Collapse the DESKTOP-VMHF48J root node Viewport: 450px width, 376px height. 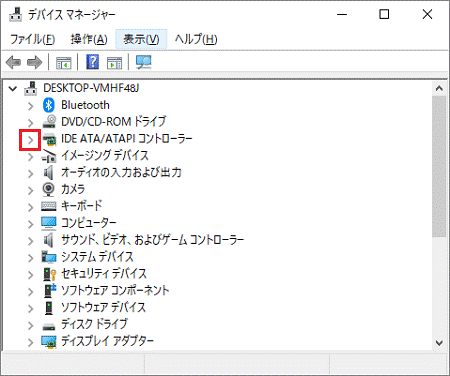point(13,89)
